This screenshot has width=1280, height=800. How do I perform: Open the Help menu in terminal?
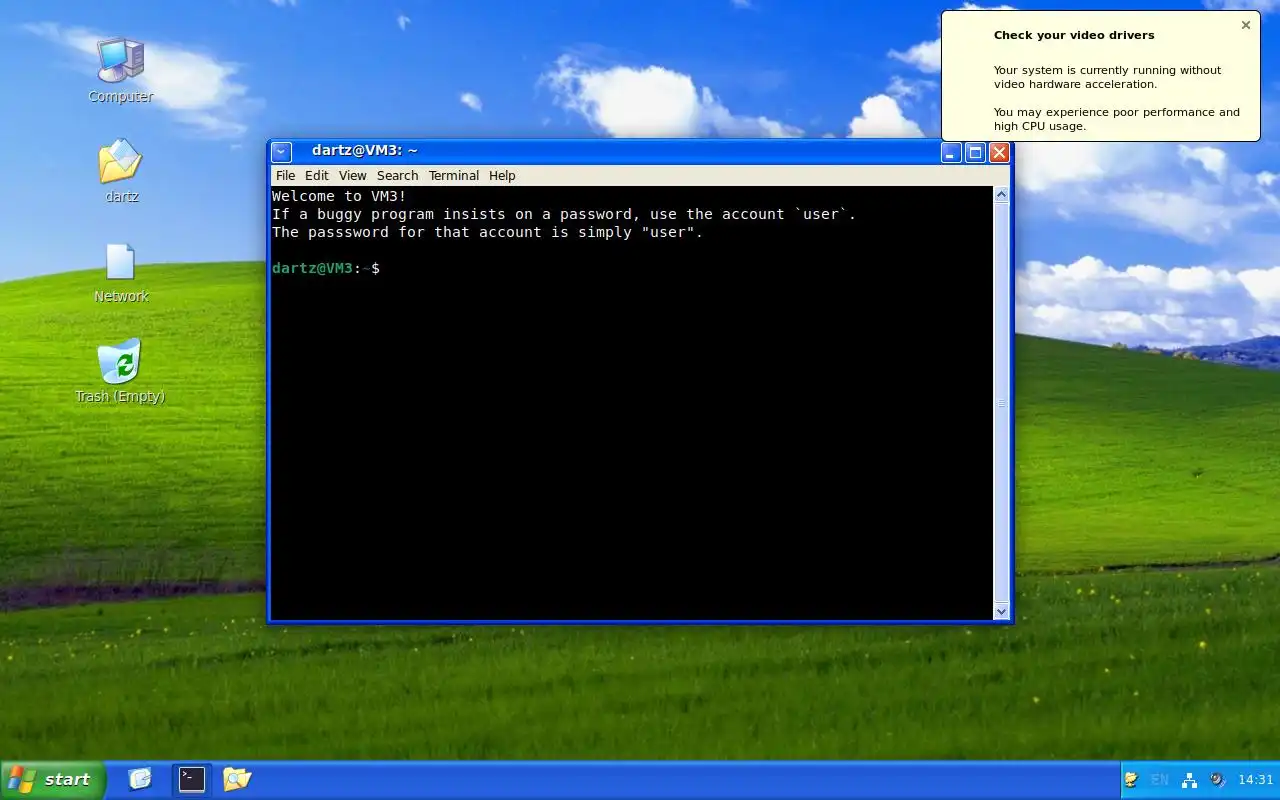coord(502,175)
